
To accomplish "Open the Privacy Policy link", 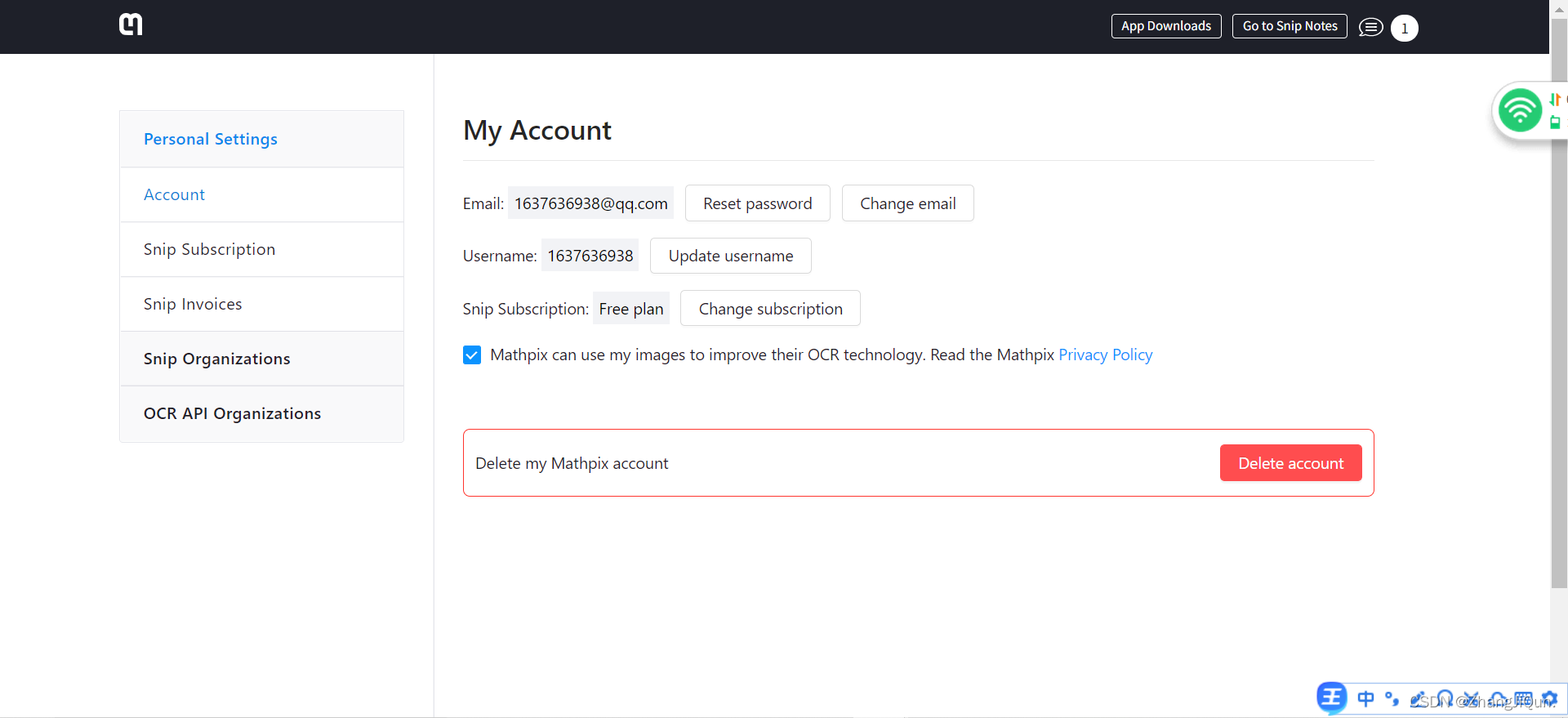I will 1106,355.
